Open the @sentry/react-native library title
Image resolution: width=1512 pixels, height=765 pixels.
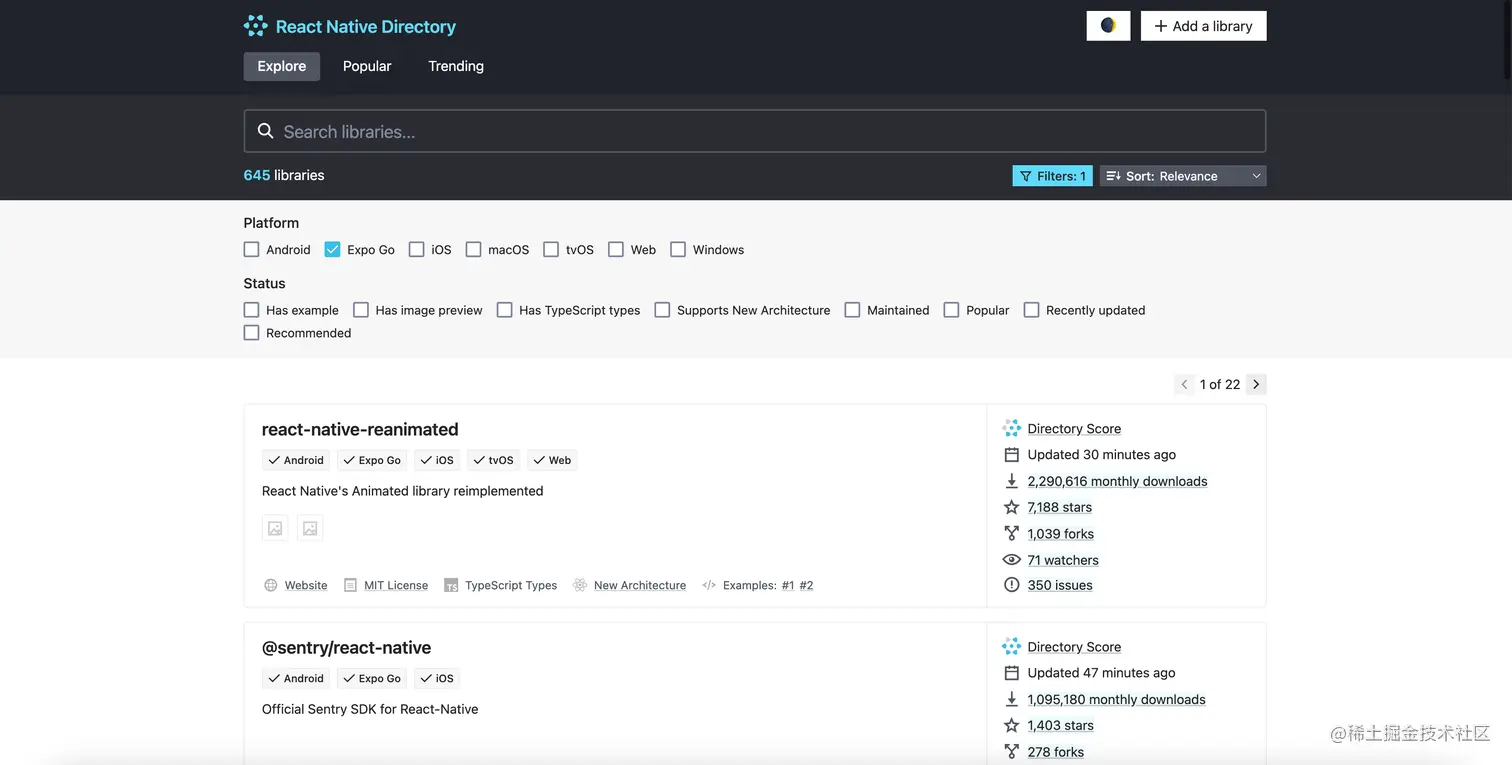[346, 647]
